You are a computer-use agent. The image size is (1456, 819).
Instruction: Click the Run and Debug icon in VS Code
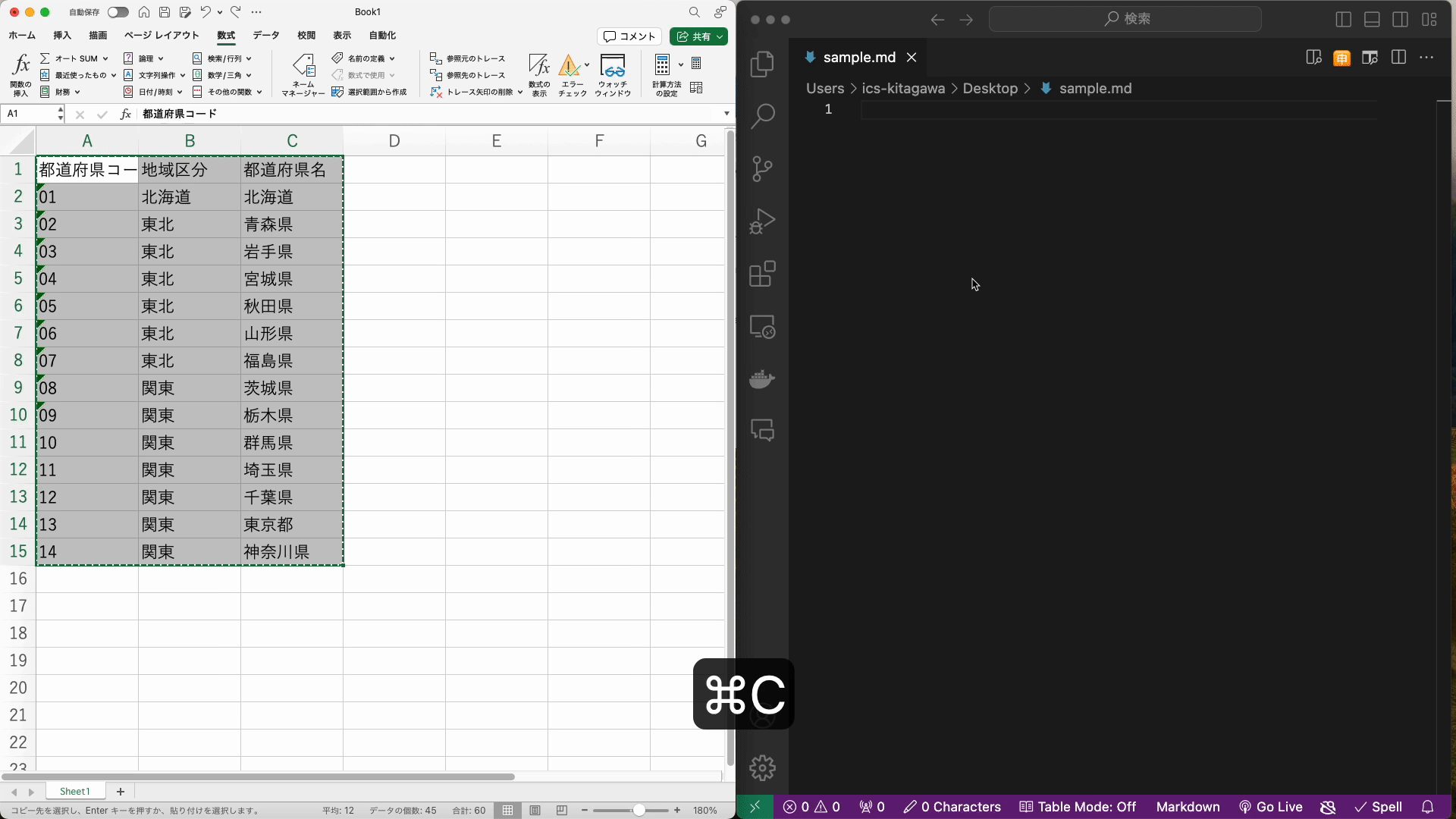[762, 222]
